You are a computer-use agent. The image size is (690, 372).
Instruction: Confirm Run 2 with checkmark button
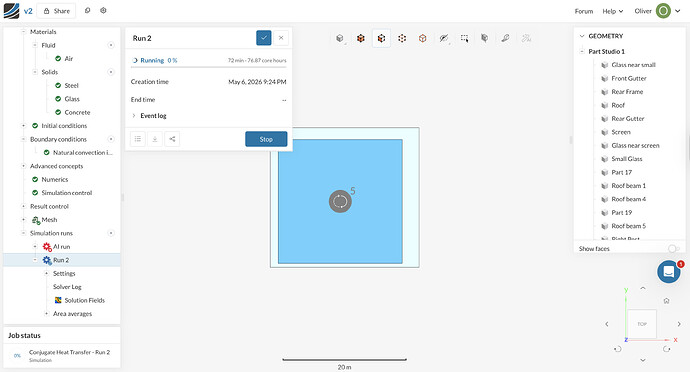pyautogui.click(x=264, y=38)
